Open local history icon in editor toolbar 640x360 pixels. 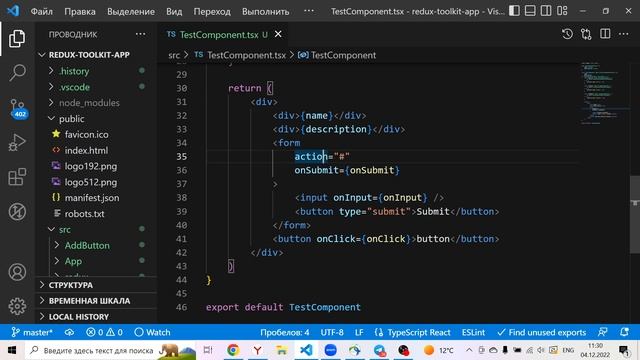[567, 34]
